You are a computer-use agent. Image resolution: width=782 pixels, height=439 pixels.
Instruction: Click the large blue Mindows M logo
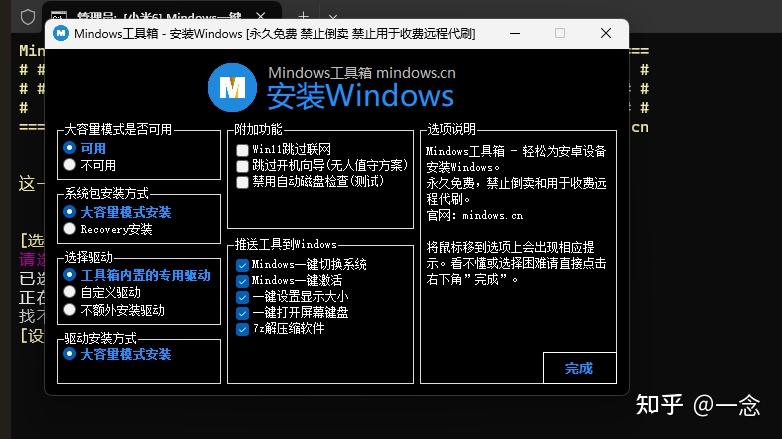[x=232, y=88]
